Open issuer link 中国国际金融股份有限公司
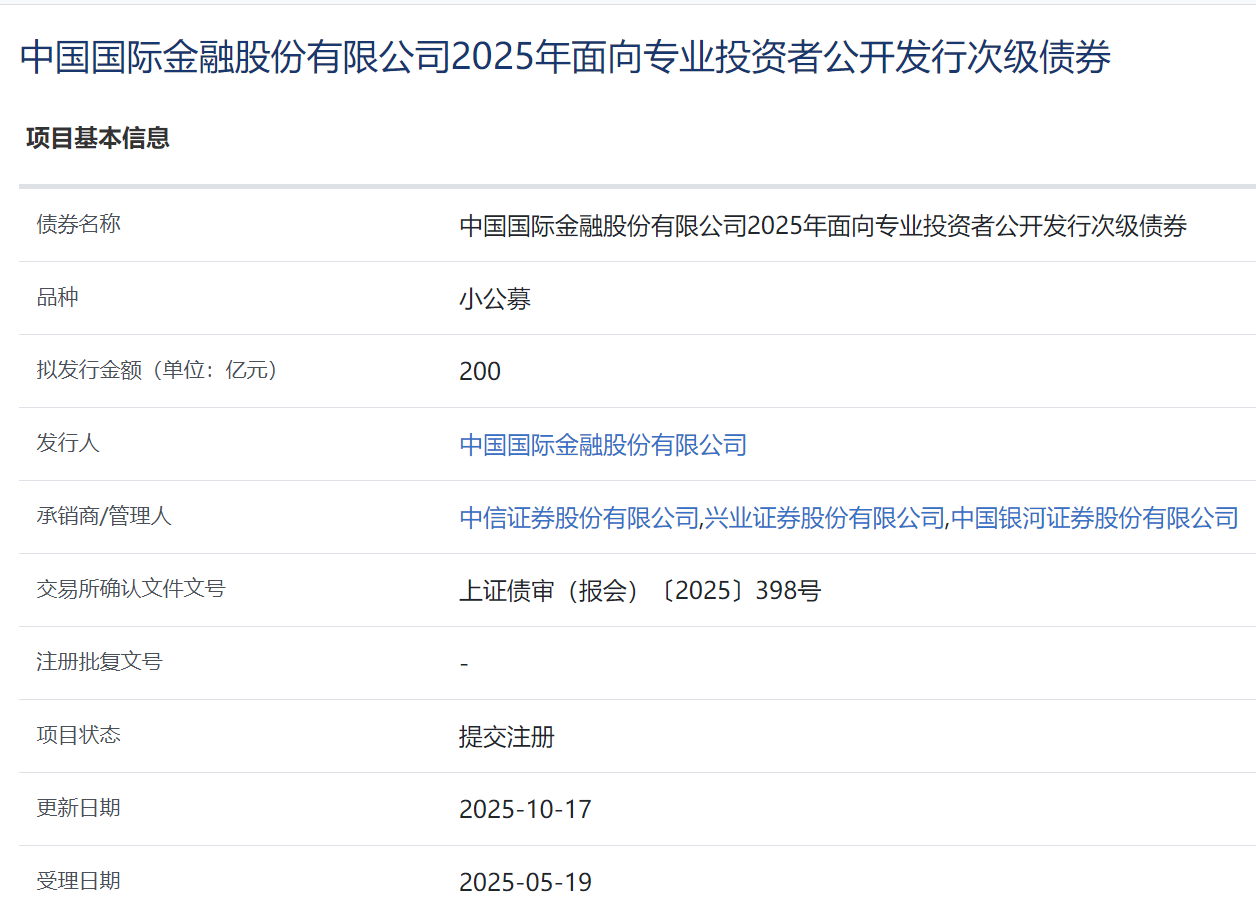 [x=603, y=444]
